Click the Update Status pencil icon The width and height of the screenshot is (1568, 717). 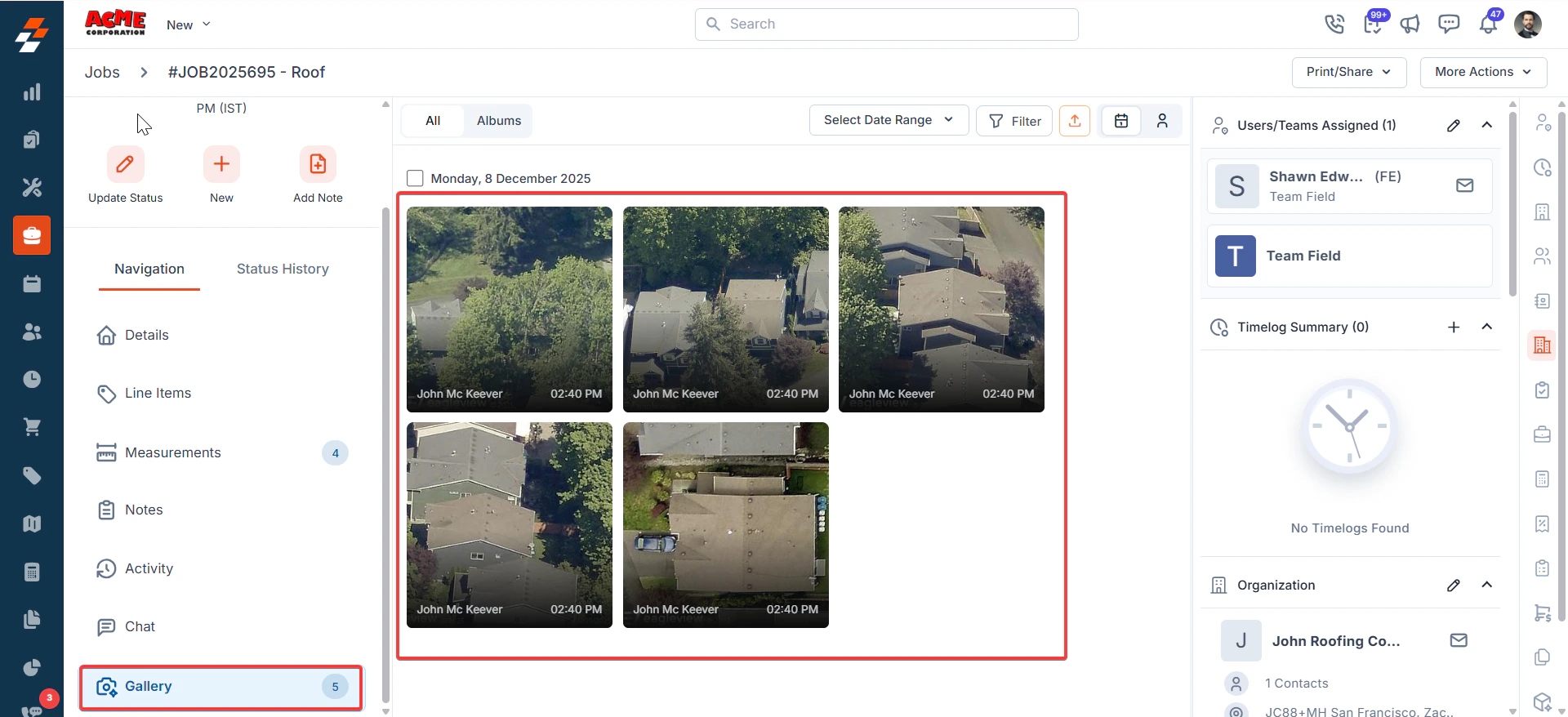[x=125, y=164]
